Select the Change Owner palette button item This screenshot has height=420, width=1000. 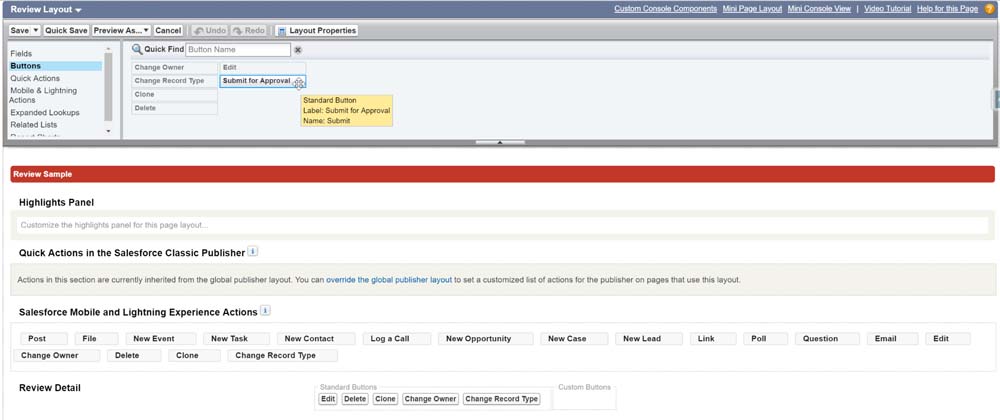[x=175, y=68]
